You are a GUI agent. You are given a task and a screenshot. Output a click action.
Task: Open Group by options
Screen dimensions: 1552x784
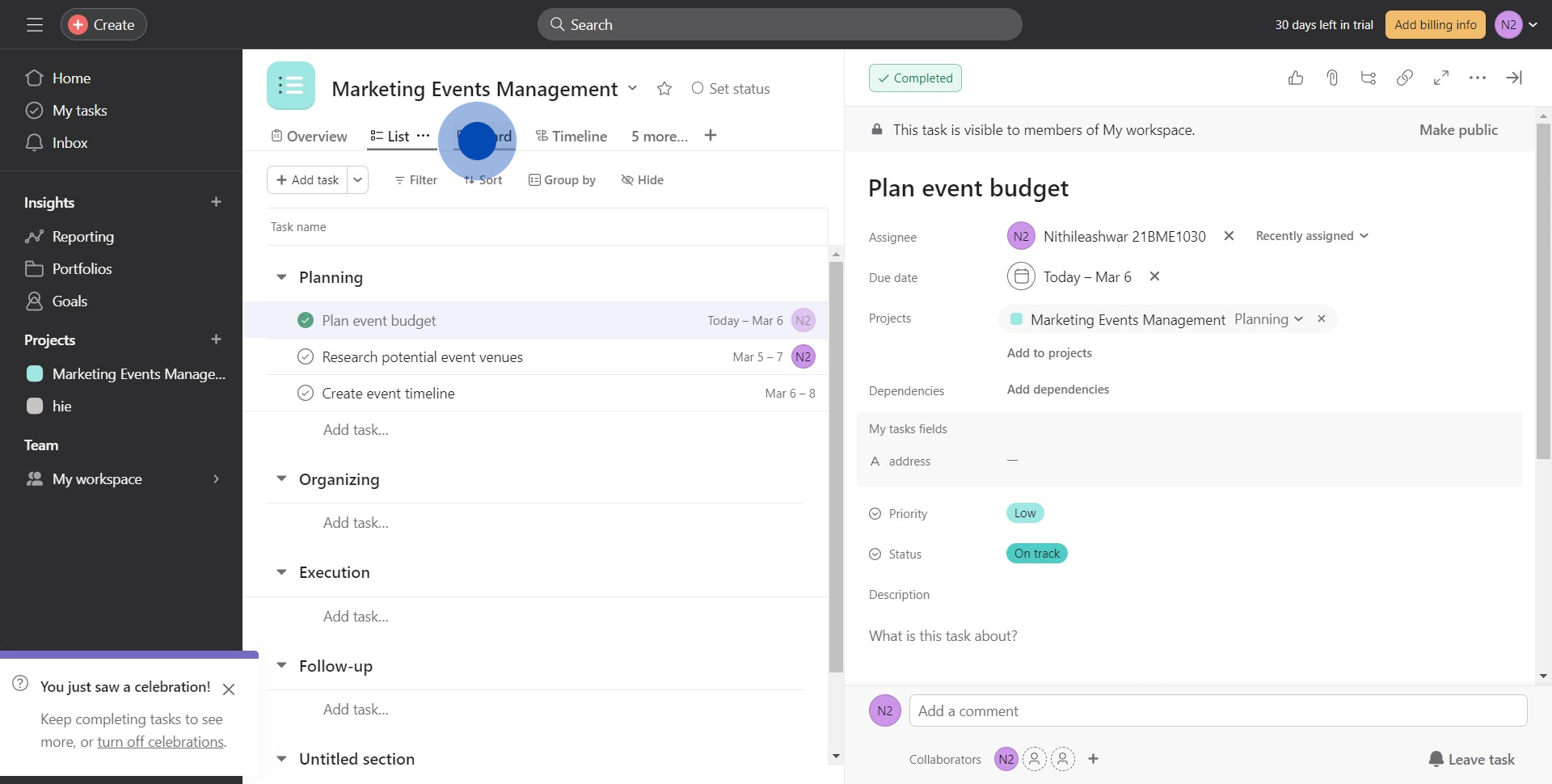point(562,180)
